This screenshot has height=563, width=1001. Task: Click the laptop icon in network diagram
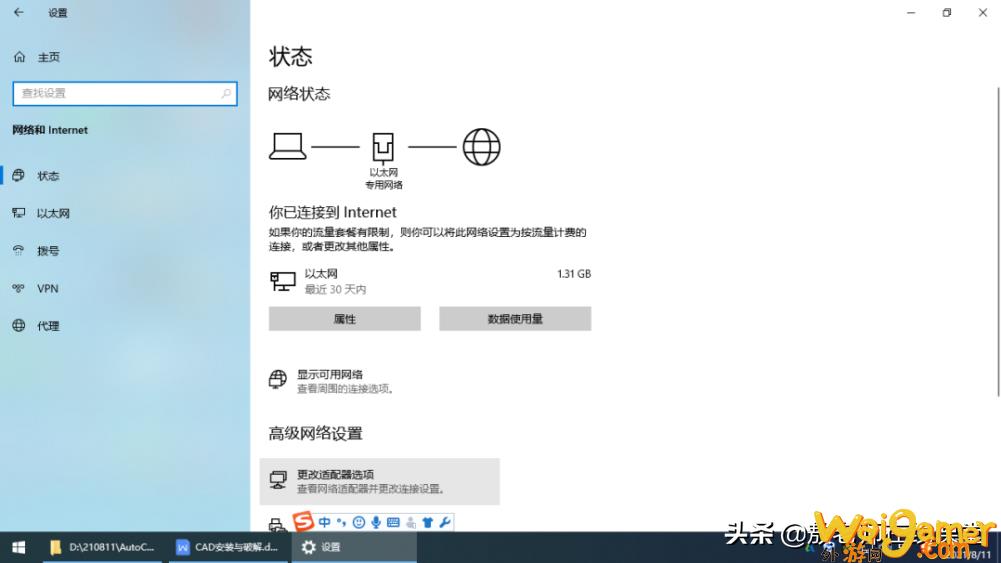(287, 146)
